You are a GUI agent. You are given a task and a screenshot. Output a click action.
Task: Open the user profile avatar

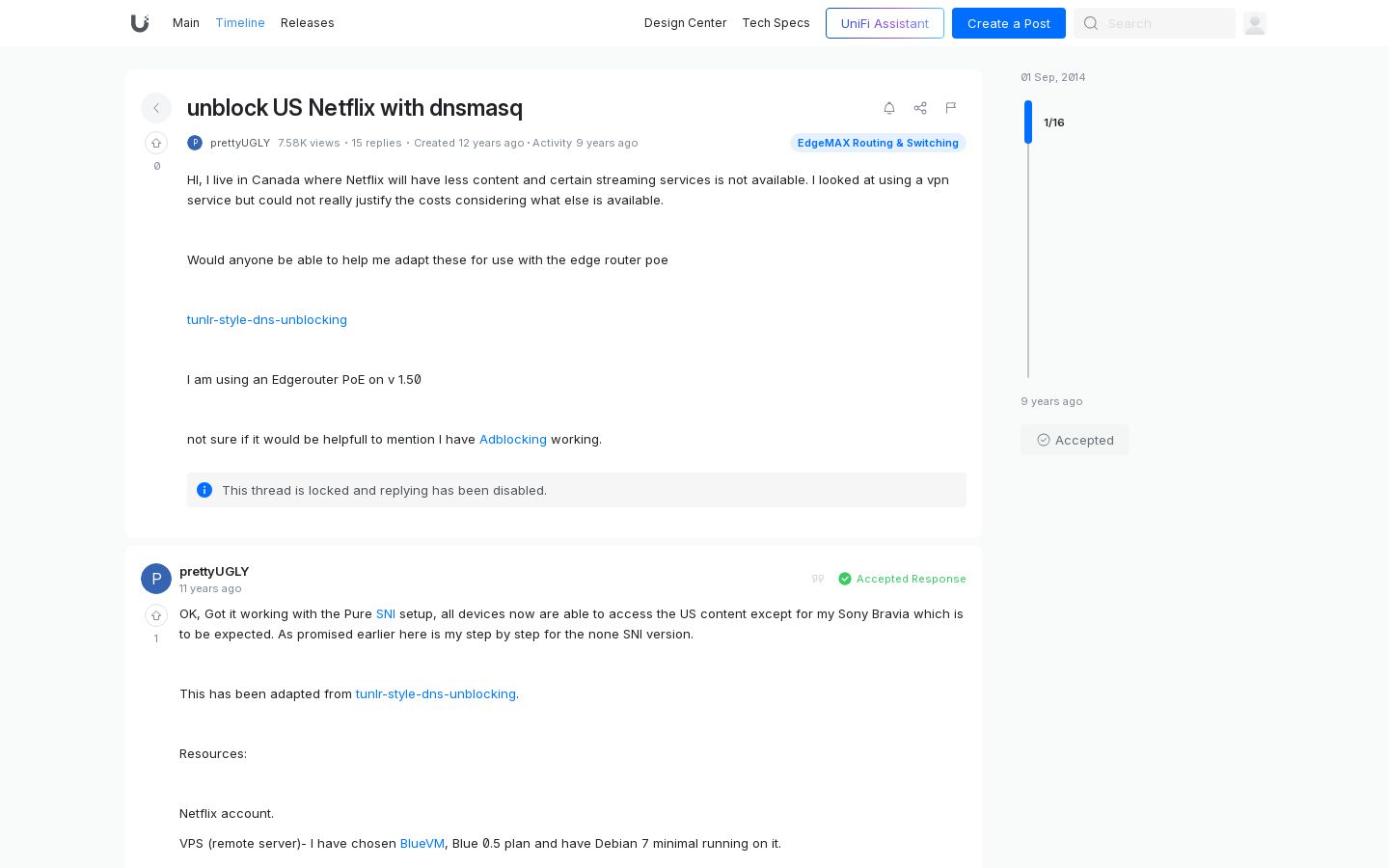click(x=1255, y=23)
